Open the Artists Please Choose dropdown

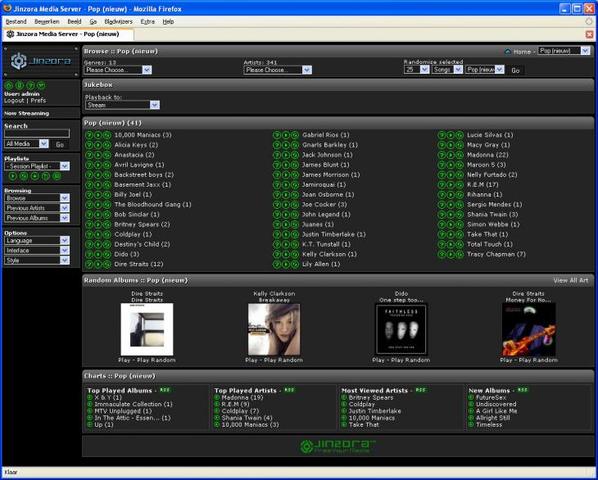point(278,70)
